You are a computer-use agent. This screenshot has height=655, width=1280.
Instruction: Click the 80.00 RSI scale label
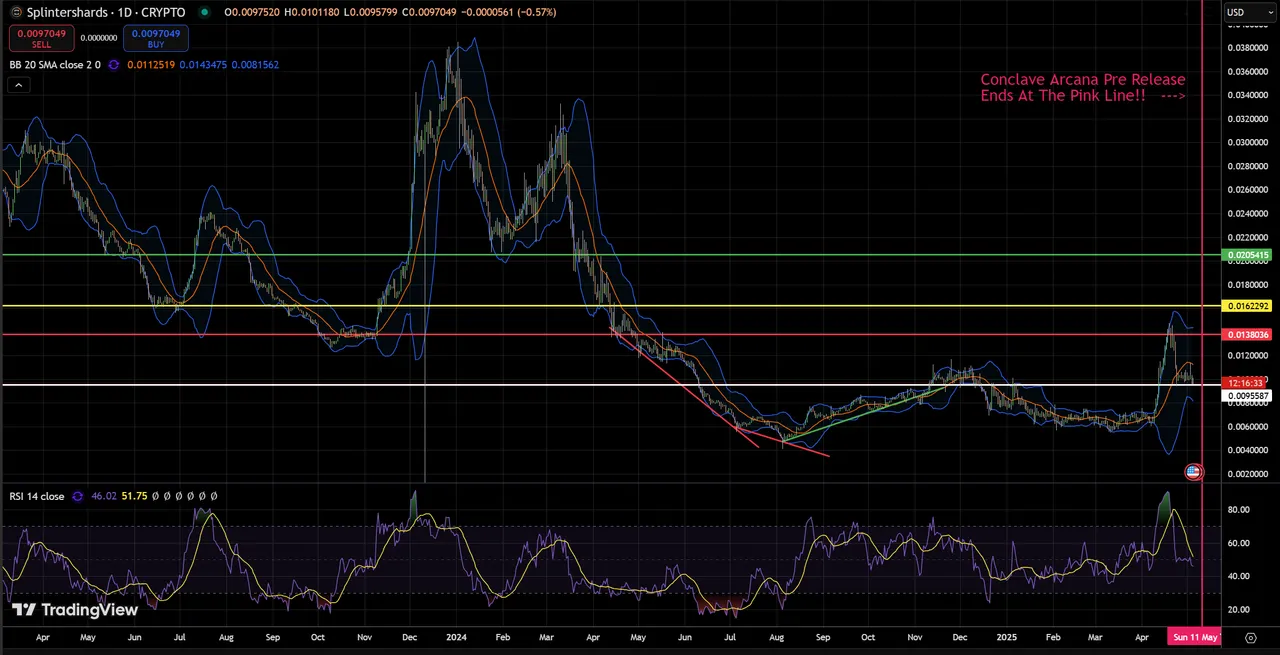pos(1239,510)
